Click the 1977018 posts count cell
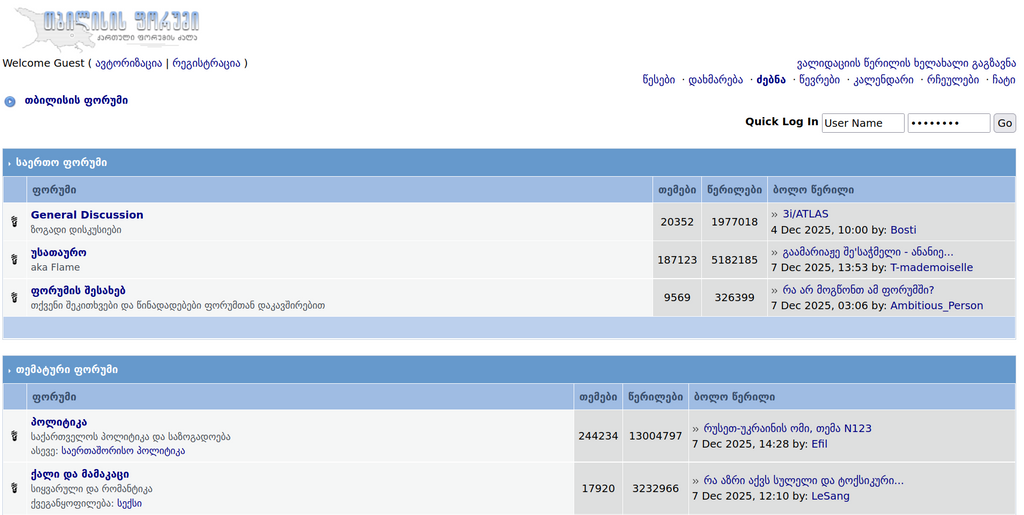This screenshot has height=515, width=1024. [735, 222]
